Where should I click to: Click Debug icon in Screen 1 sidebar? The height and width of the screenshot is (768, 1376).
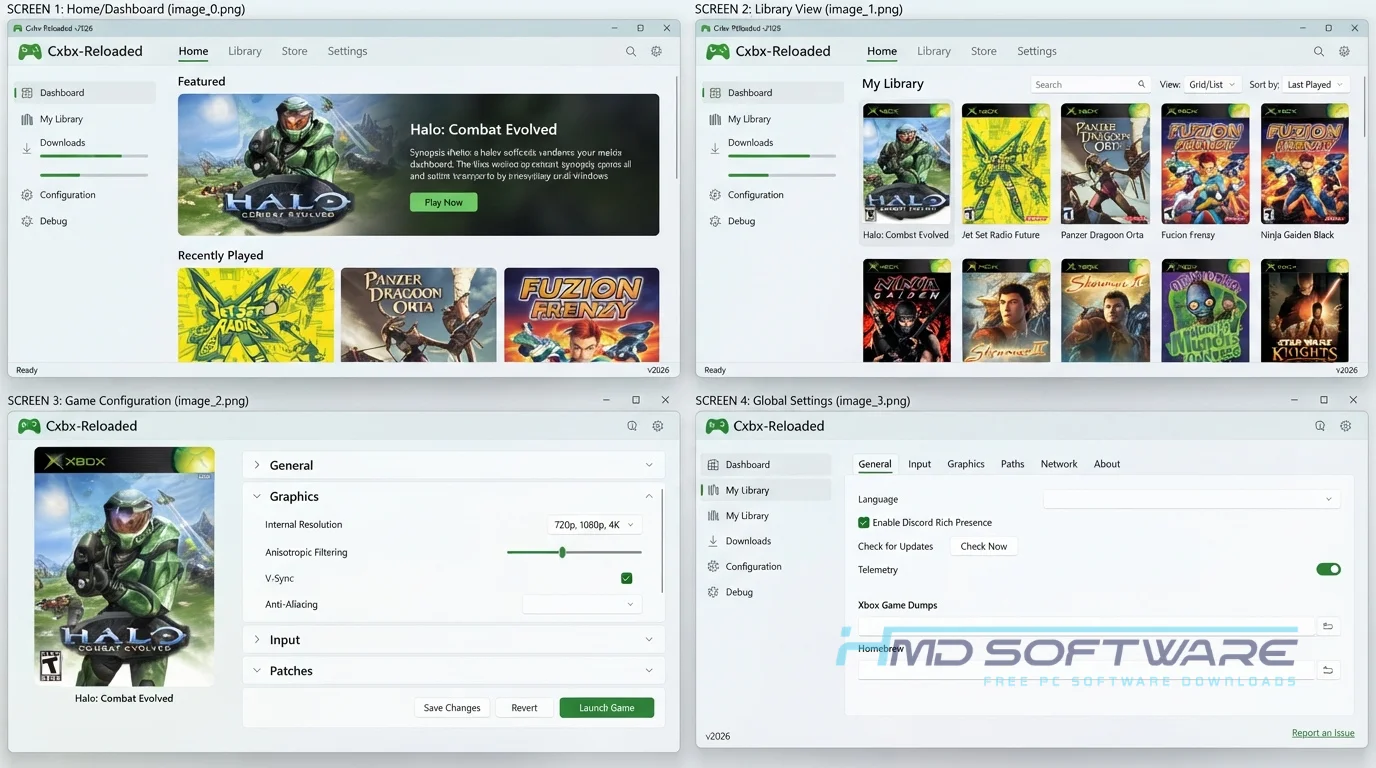coord(27,221)
